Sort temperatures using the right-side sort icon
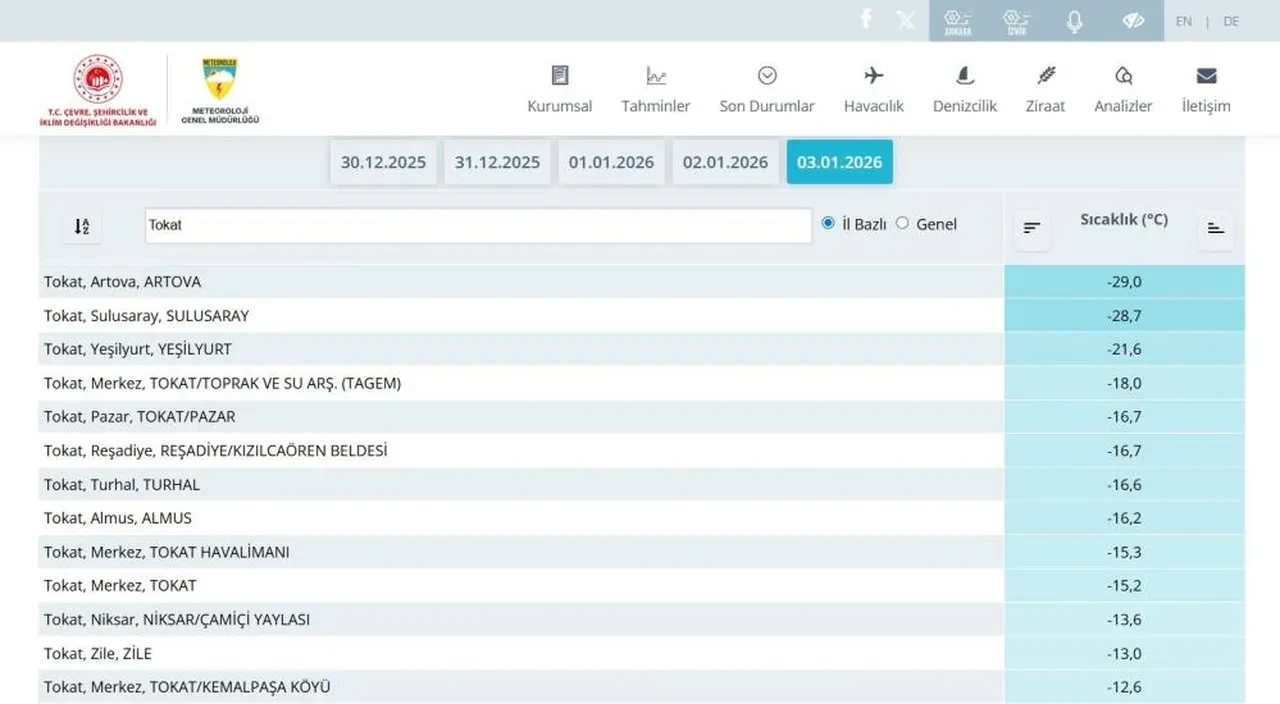 click(x=1215, y=228)
